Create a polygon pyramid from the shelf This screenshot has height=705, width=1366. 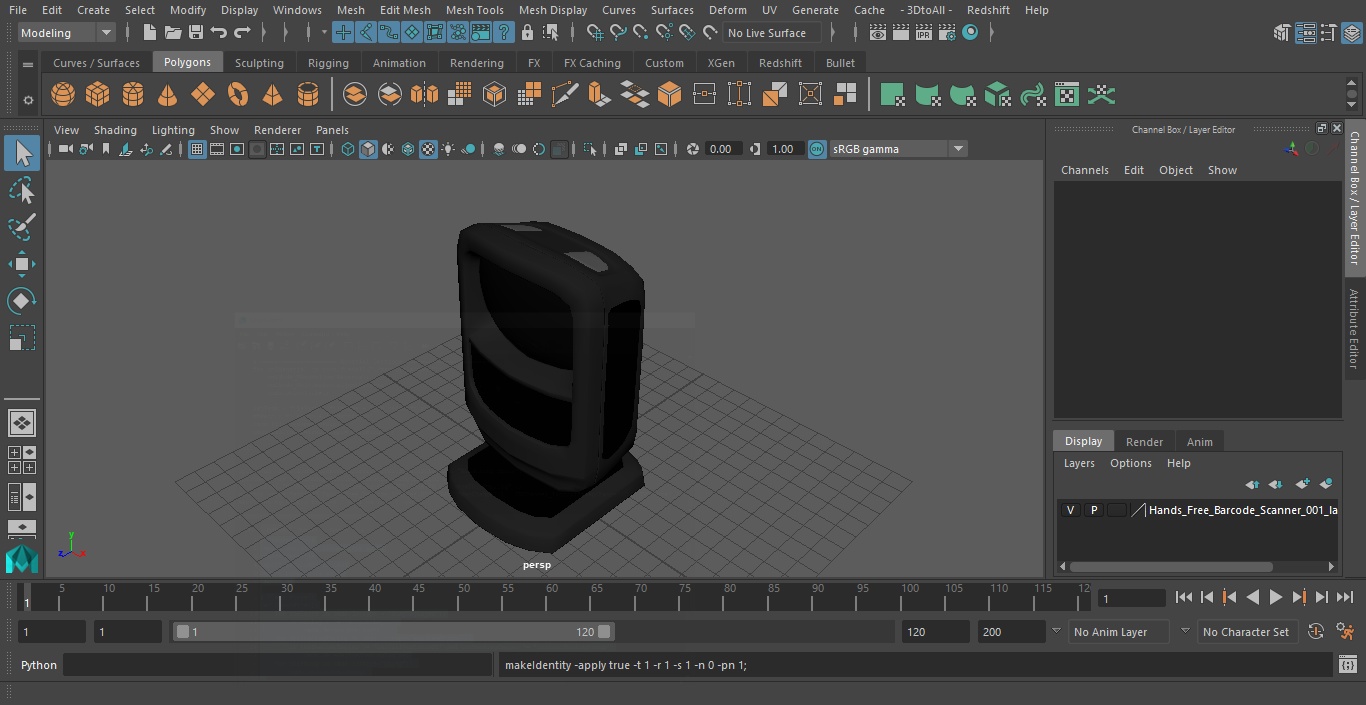click(x=272, y=95)
